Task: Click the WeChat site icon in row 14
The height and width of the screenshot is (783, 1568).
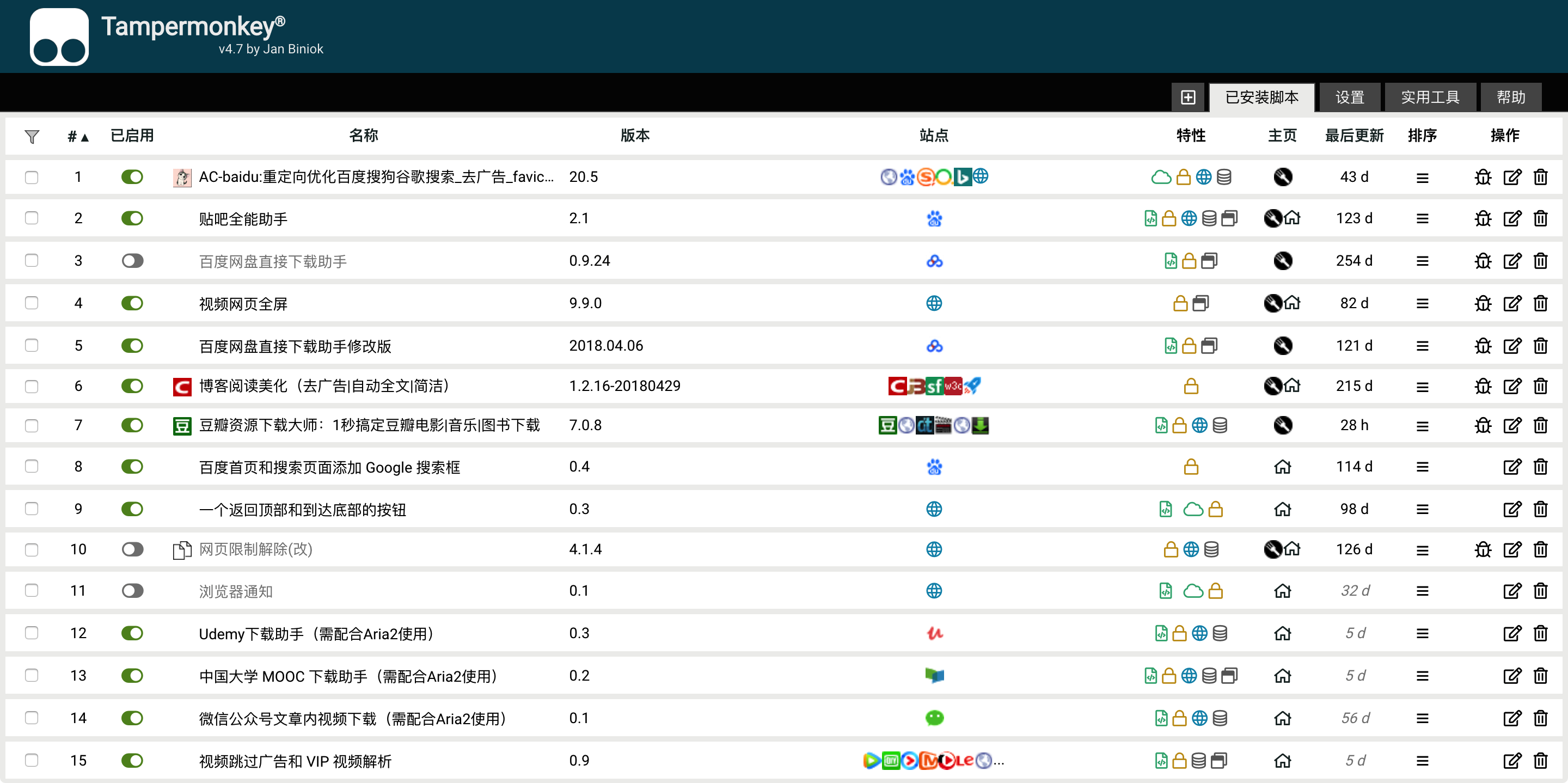Action: (934, 718)
